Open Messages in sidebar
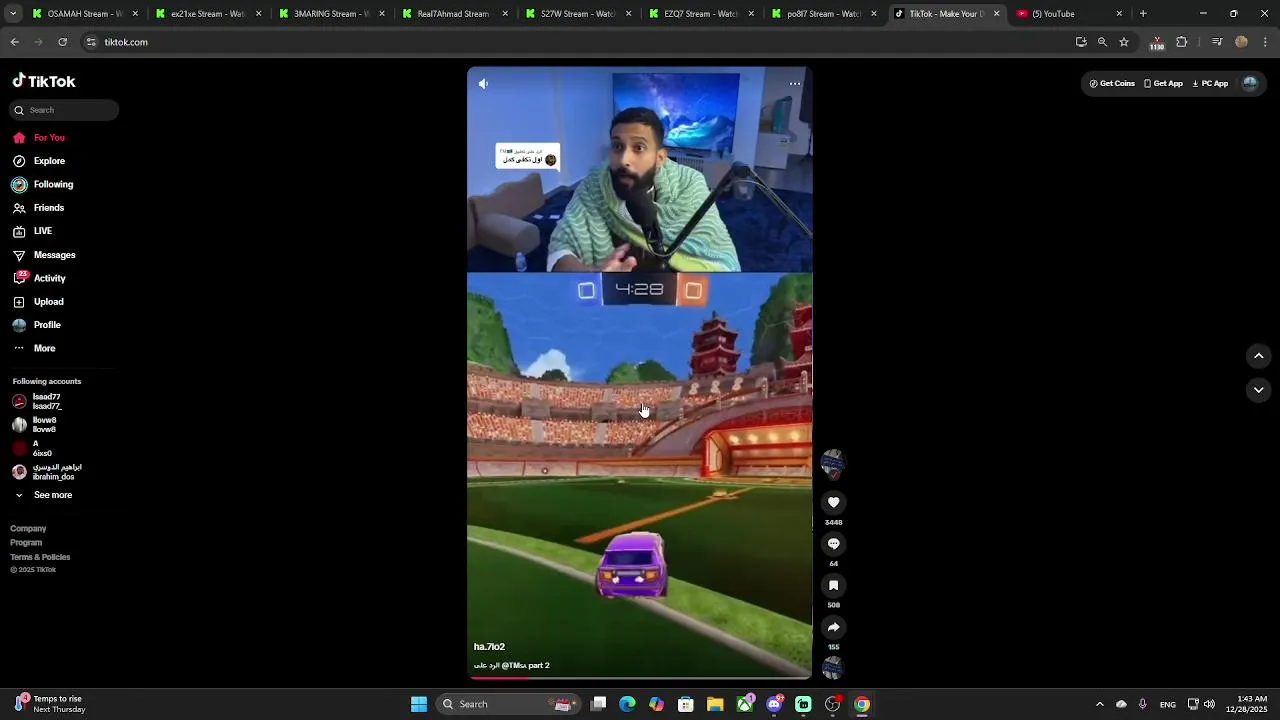The image size is (1280, 720). click(44, 255)
